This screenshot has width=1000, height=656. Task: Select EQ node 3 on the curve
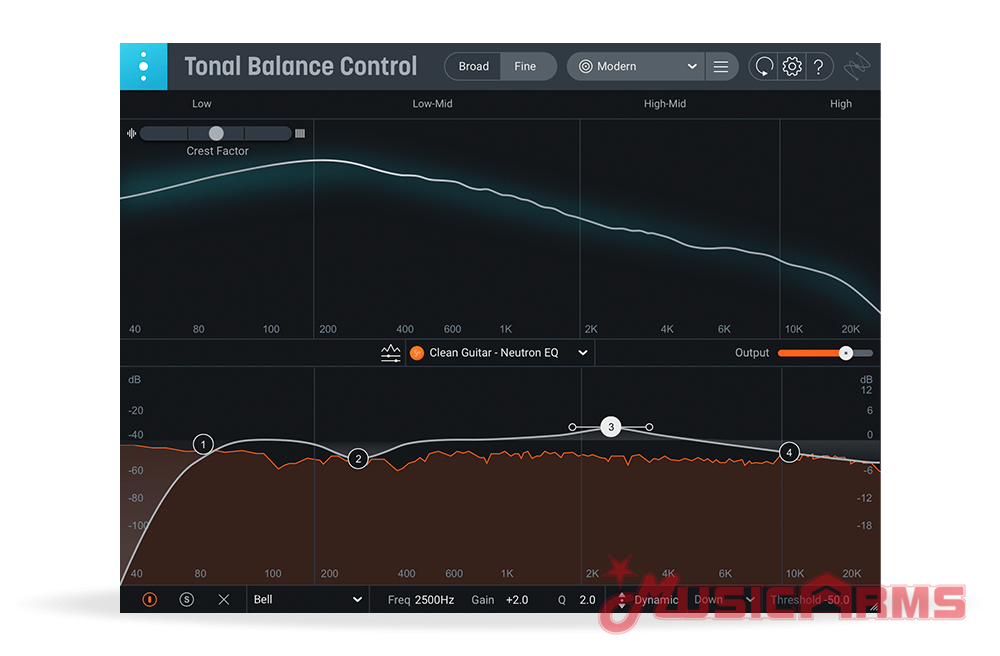click(611, 427)
